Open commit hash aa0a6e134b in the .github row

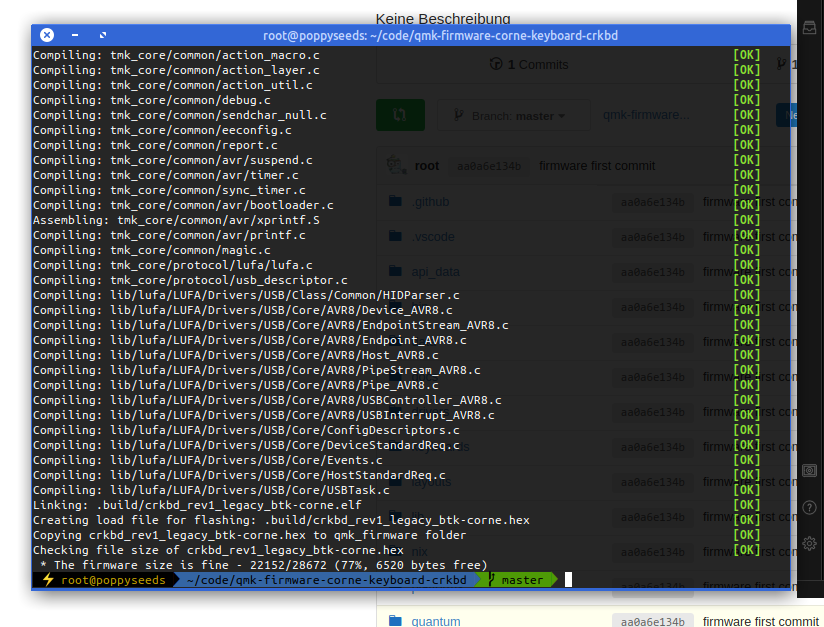653,202
